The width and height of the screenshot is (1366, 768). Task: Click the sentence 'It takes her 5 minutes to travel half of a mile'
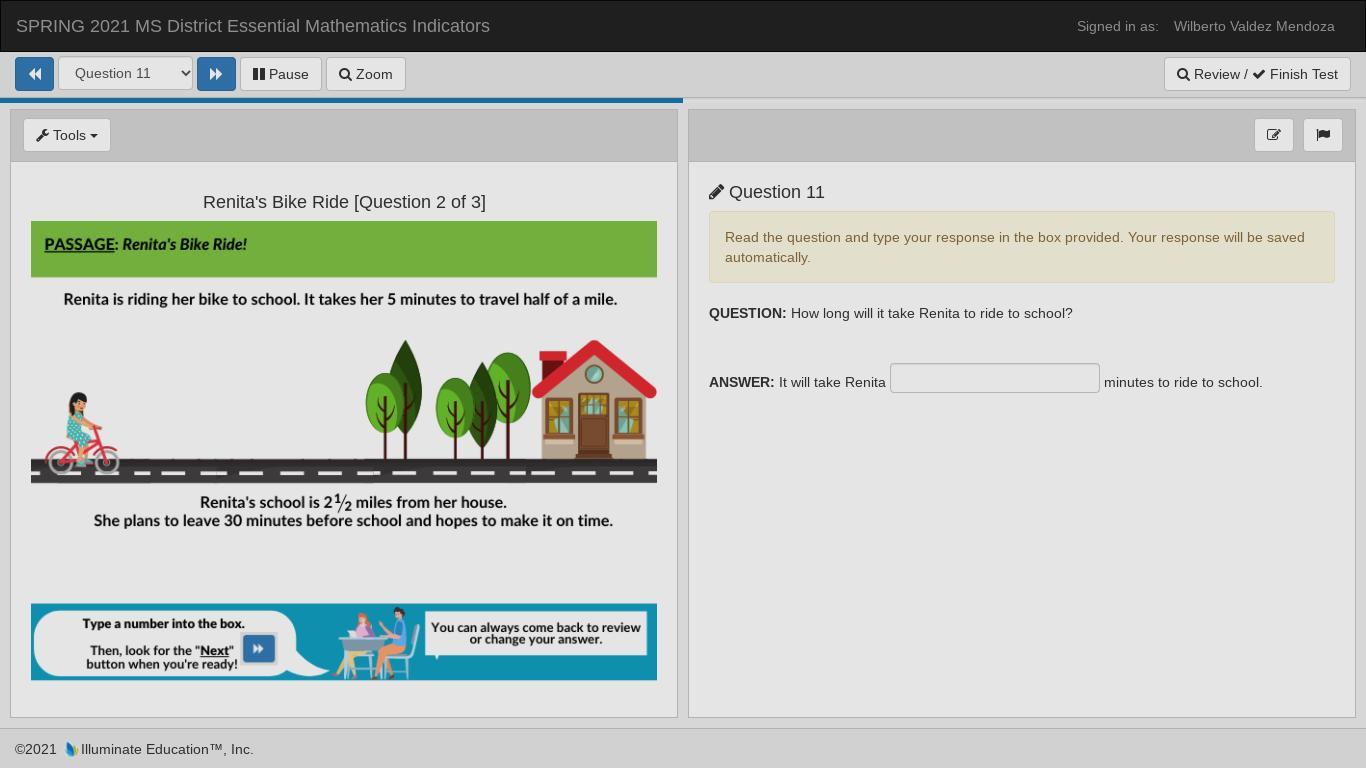pyautogui.click(x=461, y=299)
